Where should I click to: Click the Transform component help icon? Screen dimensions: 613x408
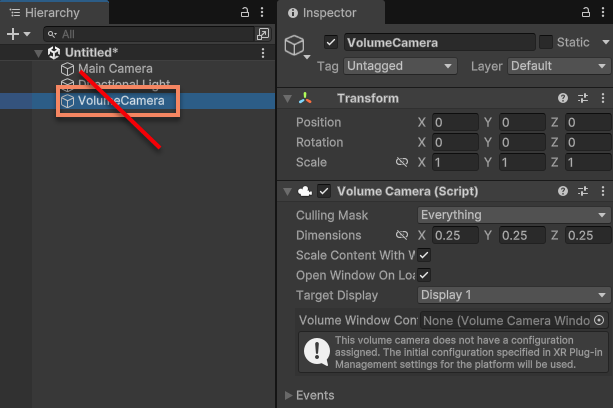(563, 98)
